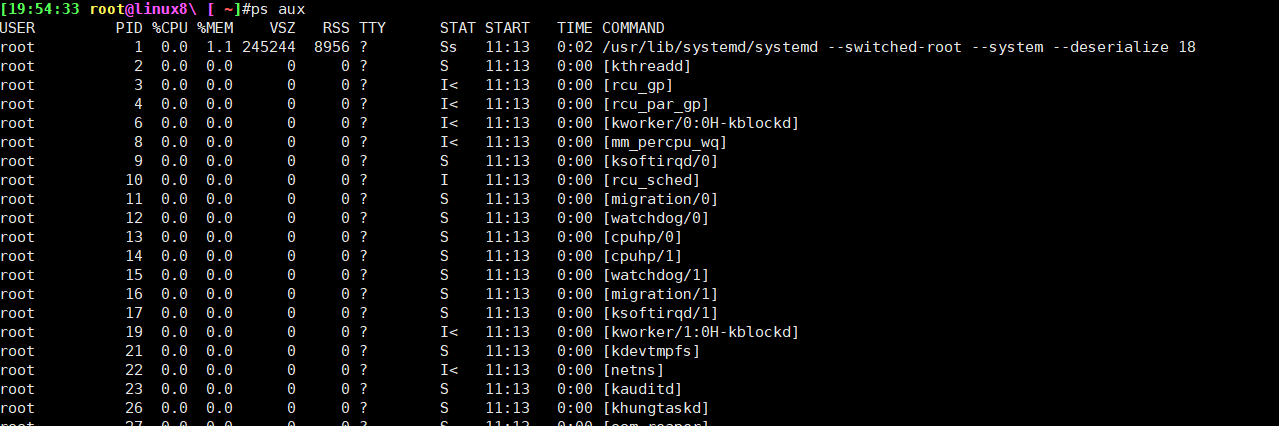Click the RSS value 8956

click(331, 47)
